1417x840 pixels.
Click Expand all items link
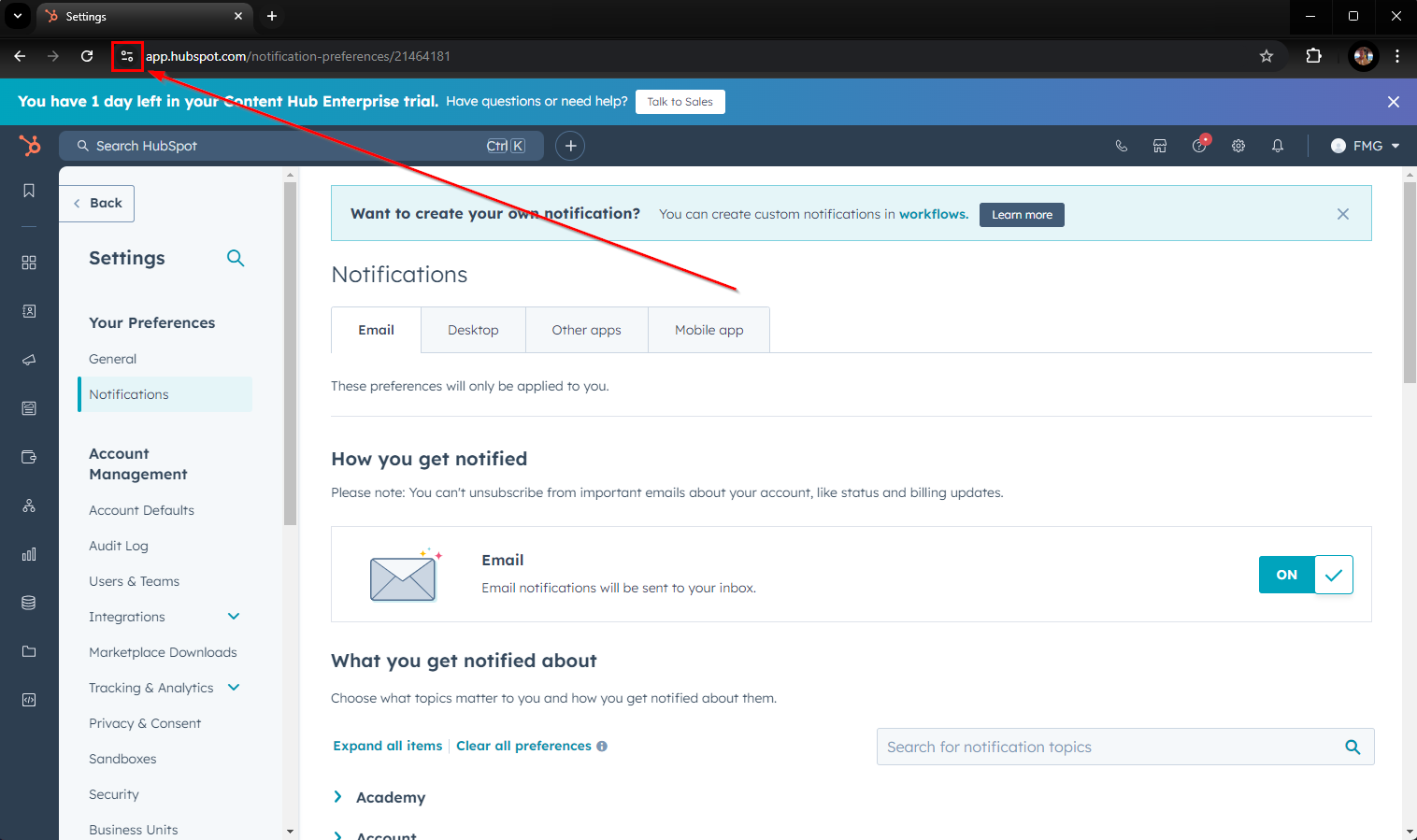tap(388, 746)
